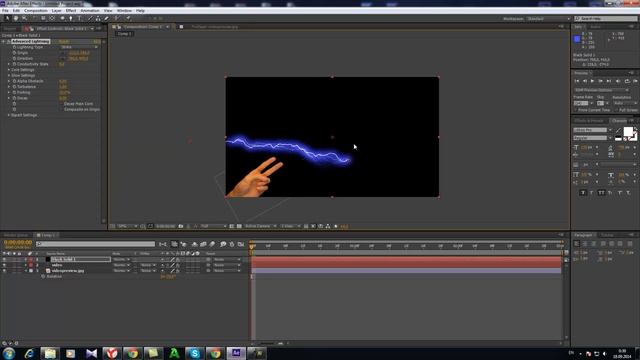Select the Puppet Pin tool

[x=128, y=18]
